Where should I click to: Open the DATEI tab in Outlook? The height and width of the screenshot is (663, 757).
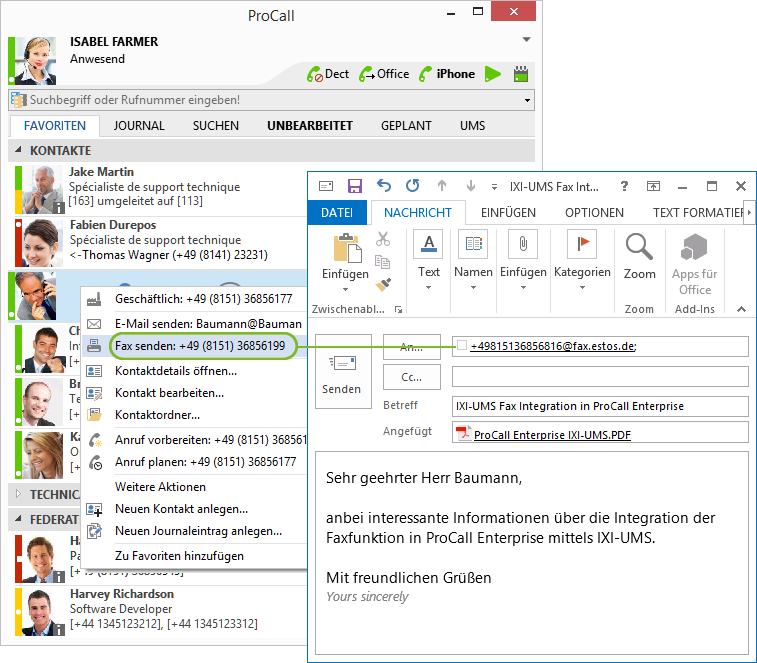(337, 213)
